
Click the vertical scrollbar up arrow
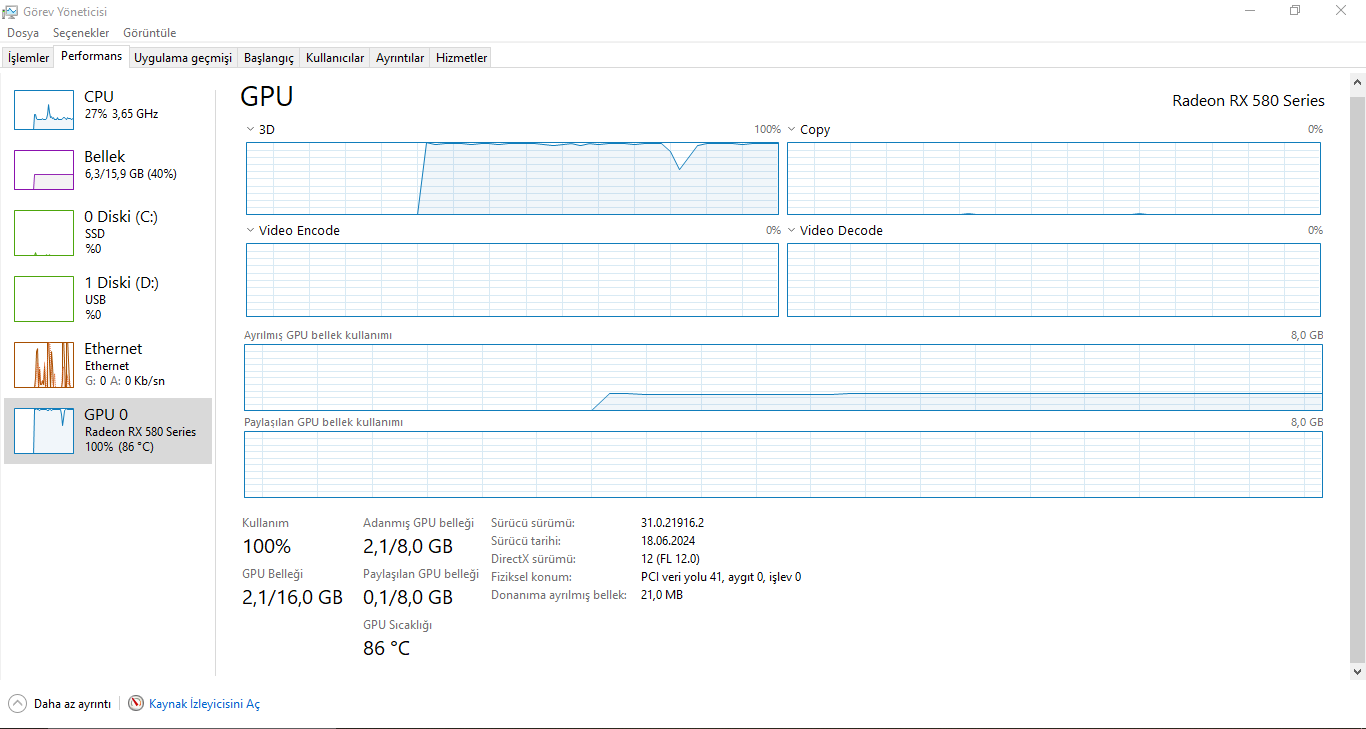coord(1357,83)
